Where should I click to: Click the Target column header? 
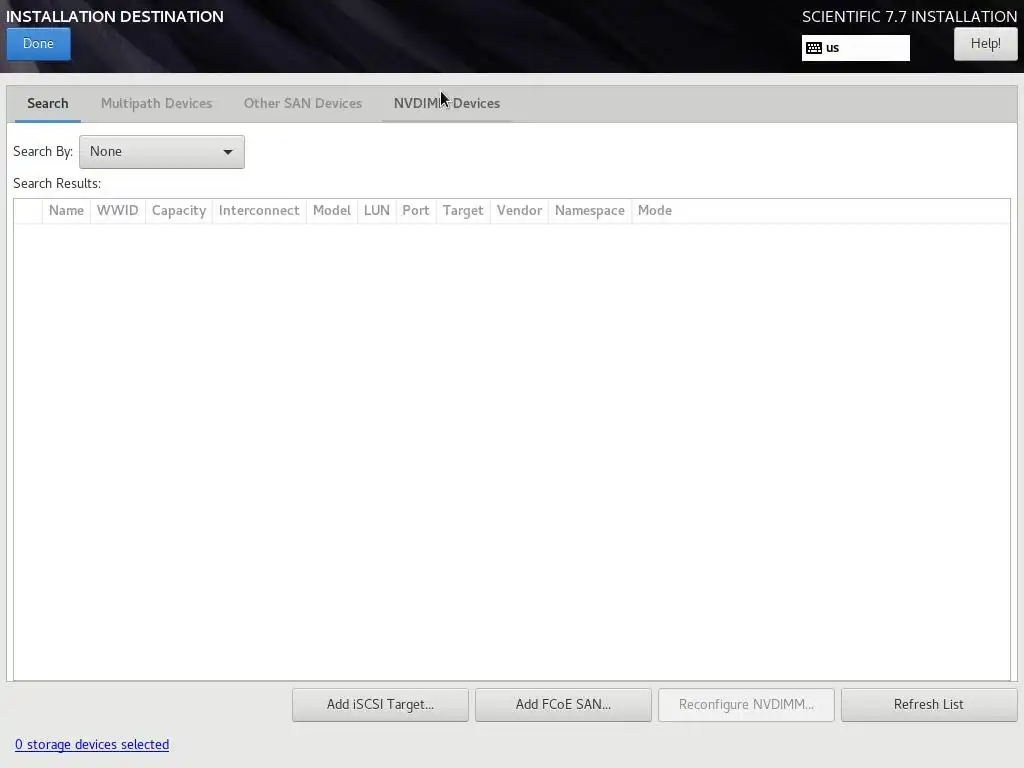pos(463,210)
